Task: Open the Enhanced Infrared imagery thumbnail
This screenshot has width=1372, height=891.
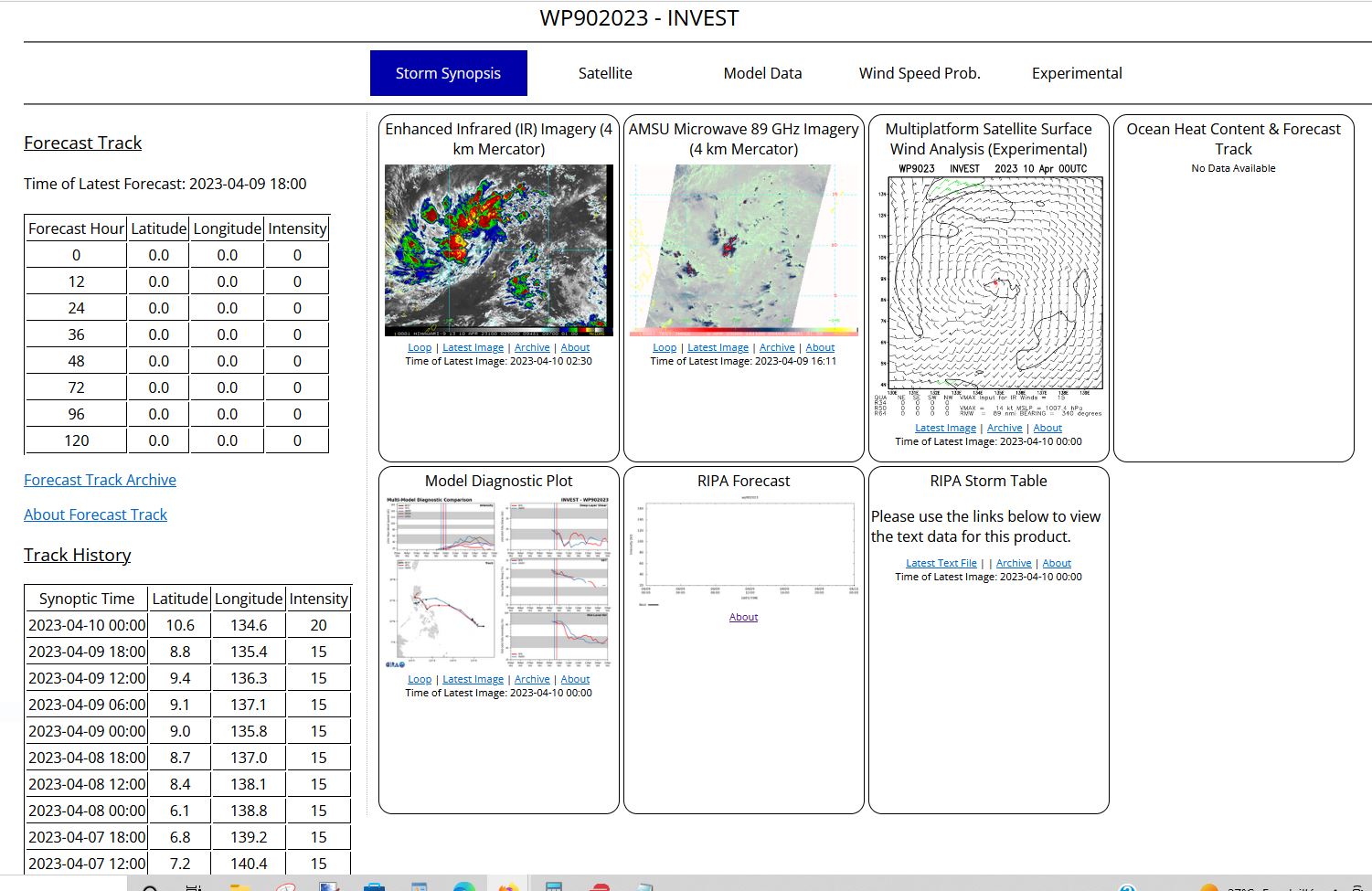Action: 498,250
